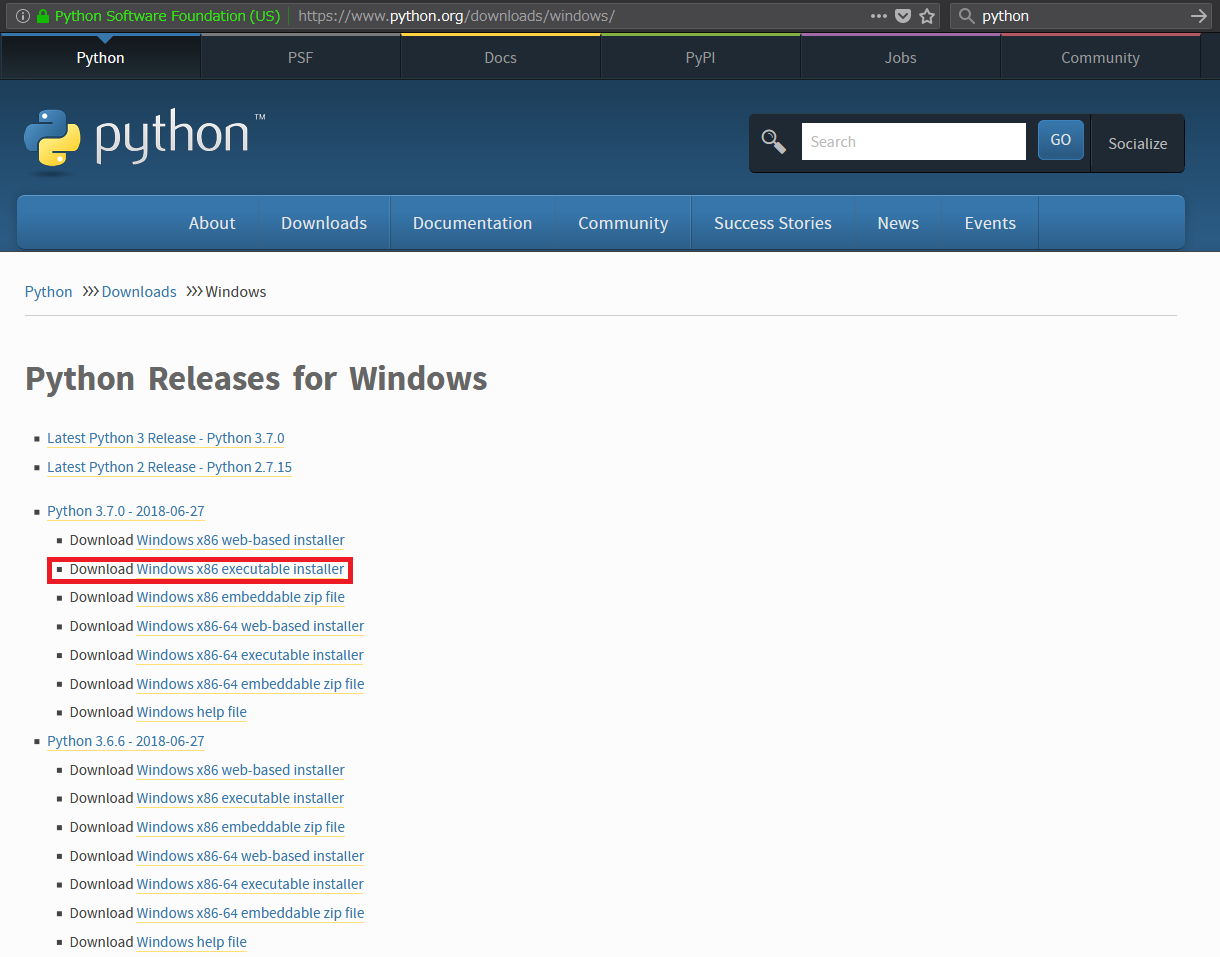The width and height of the screenshot is (1220, 957).
Task: Click the page actions ellipsis in the address bar
Action: pos(878,16)
